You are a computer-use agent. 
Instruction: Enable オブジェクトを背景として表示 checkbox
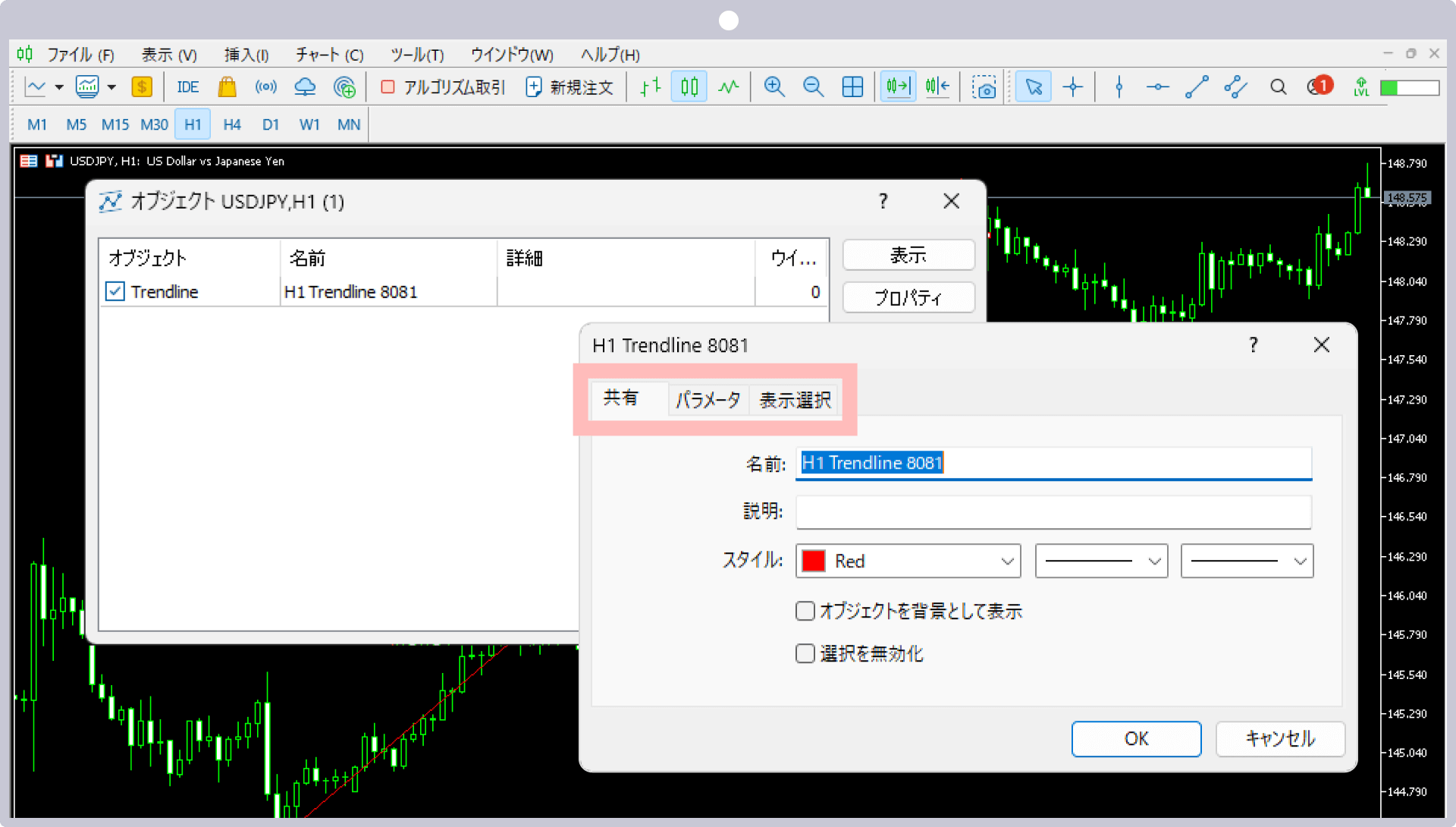[x=805, y=611]
